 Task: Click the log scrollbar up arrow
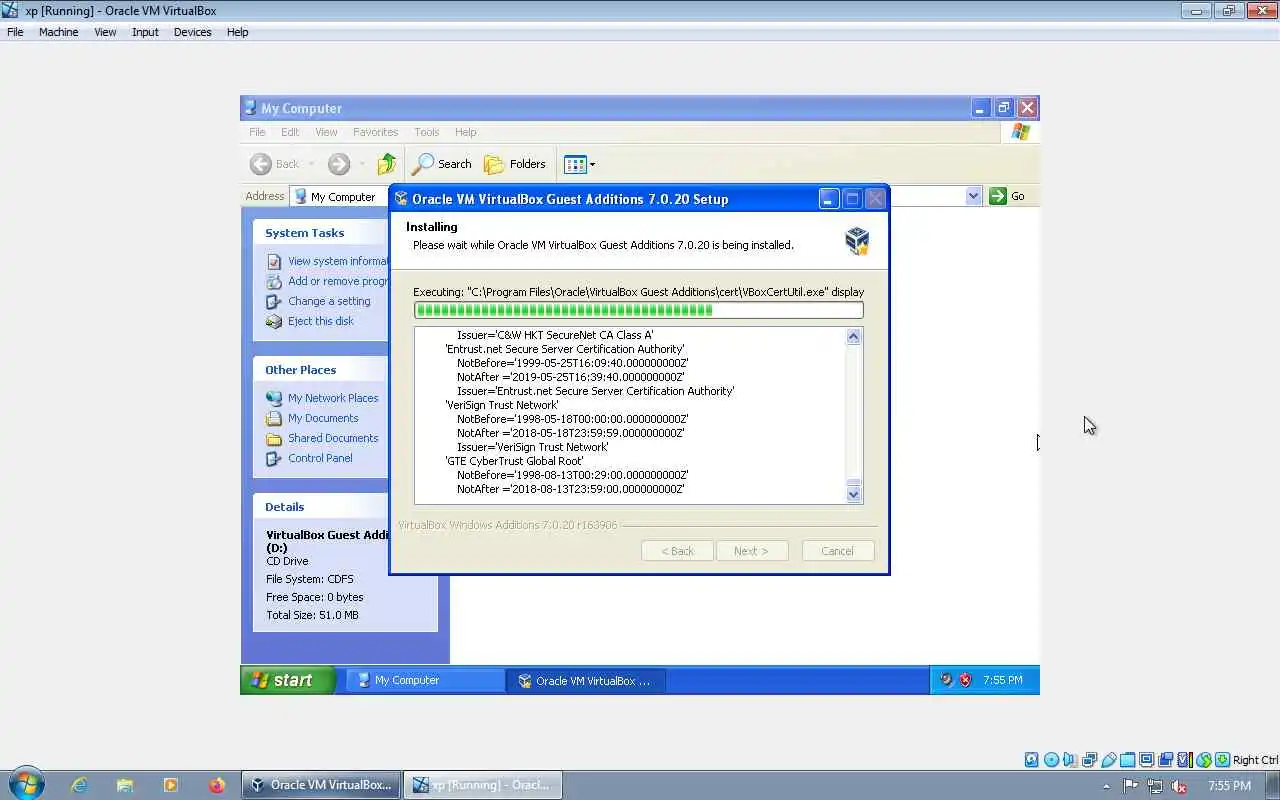click(853, 337)
